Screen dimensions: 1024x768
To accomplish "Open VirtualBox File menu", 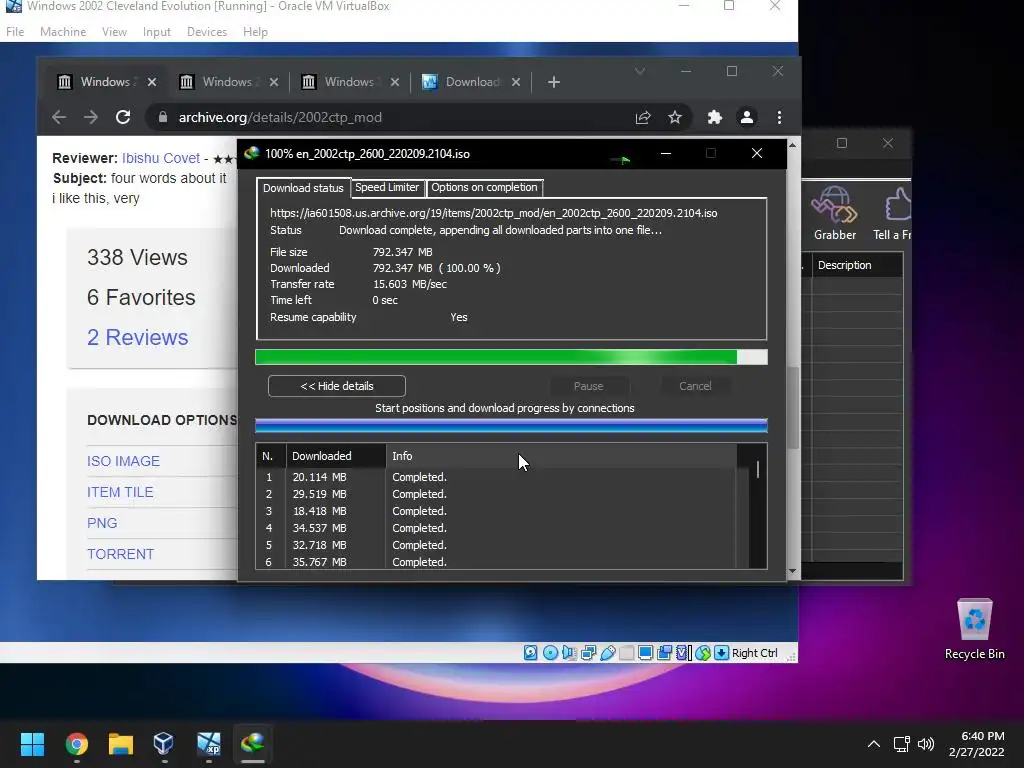I will [15, 31].
